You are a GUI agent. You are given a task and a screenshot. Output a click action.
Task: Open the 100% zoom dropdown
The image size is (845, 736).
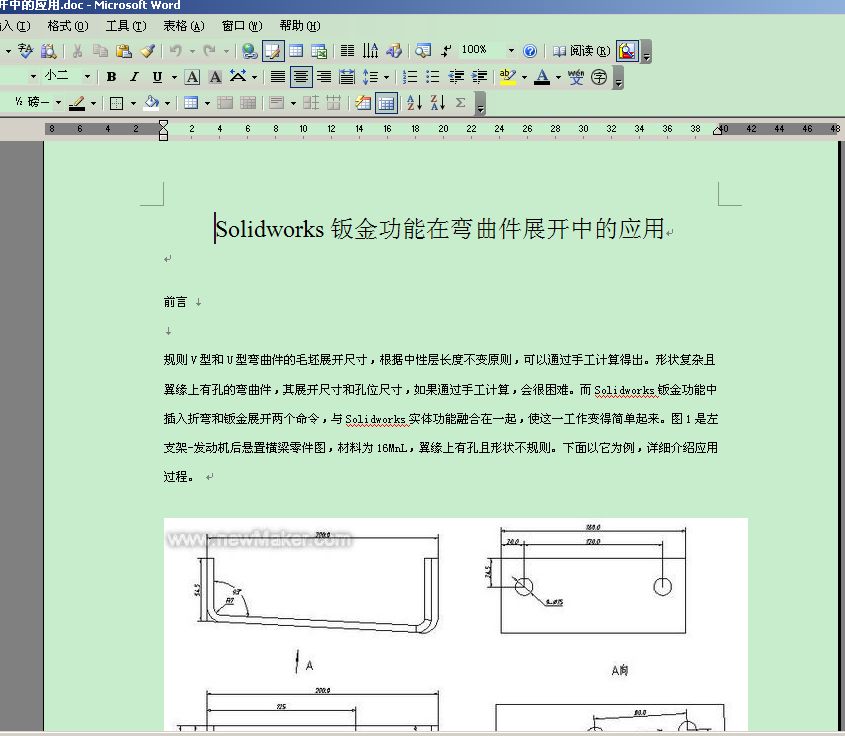(x=511, y=51)
